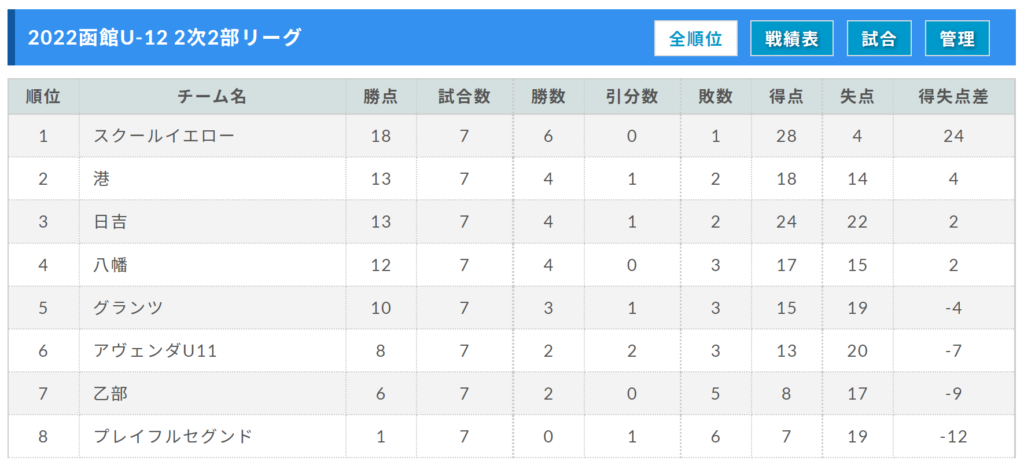1024x472 pixels.
Task: Click the 勝点 column header
Action: (x=381, y=97)
